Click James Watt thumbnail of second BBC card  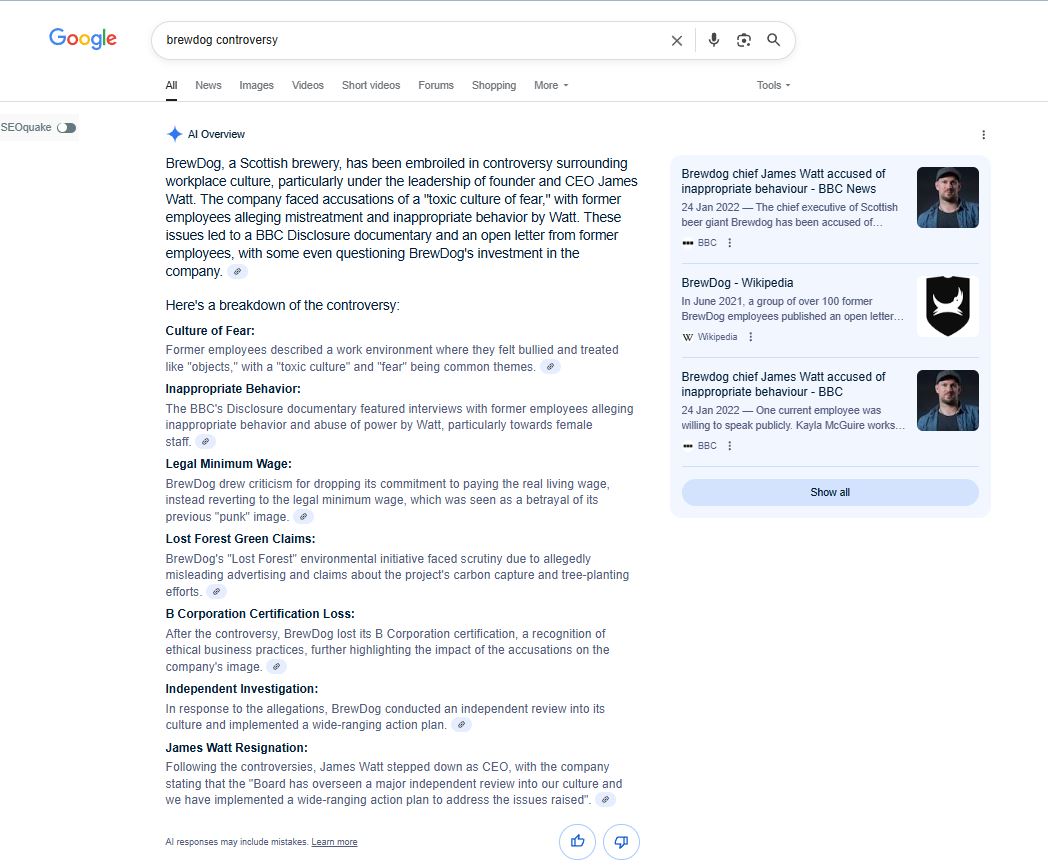(948, 400)
